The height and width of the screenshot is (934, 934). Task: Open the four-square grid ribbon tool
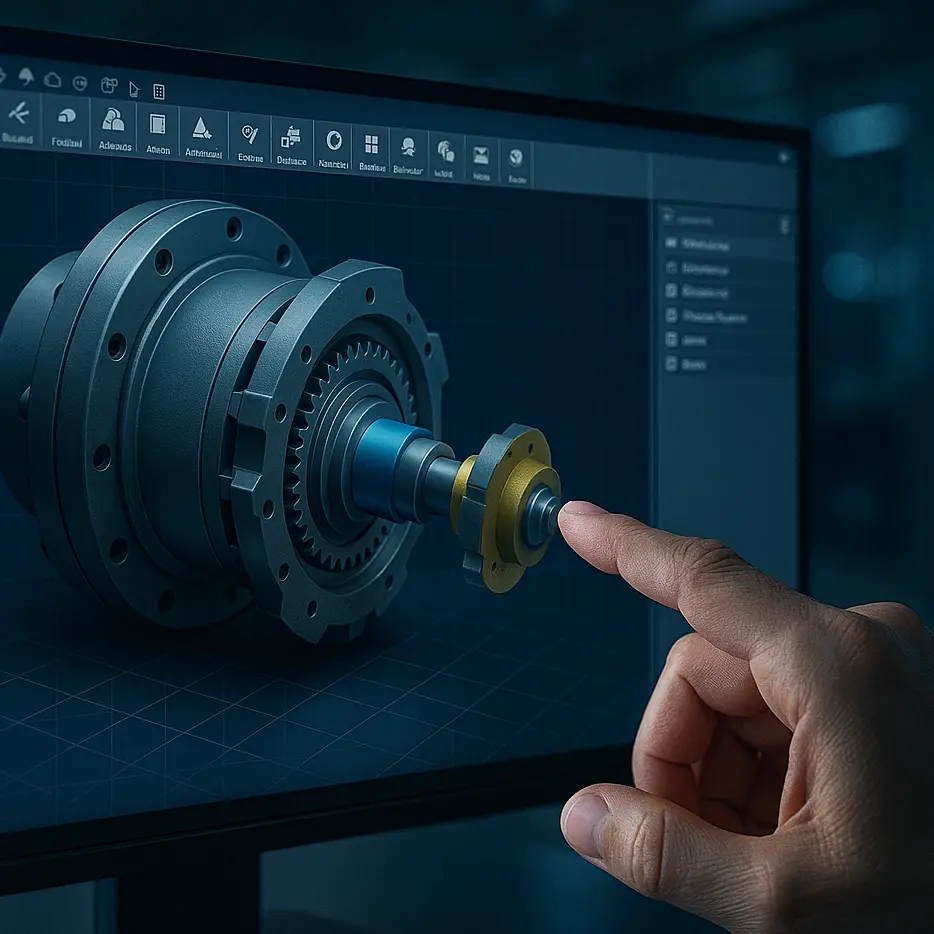pos(371,143)
